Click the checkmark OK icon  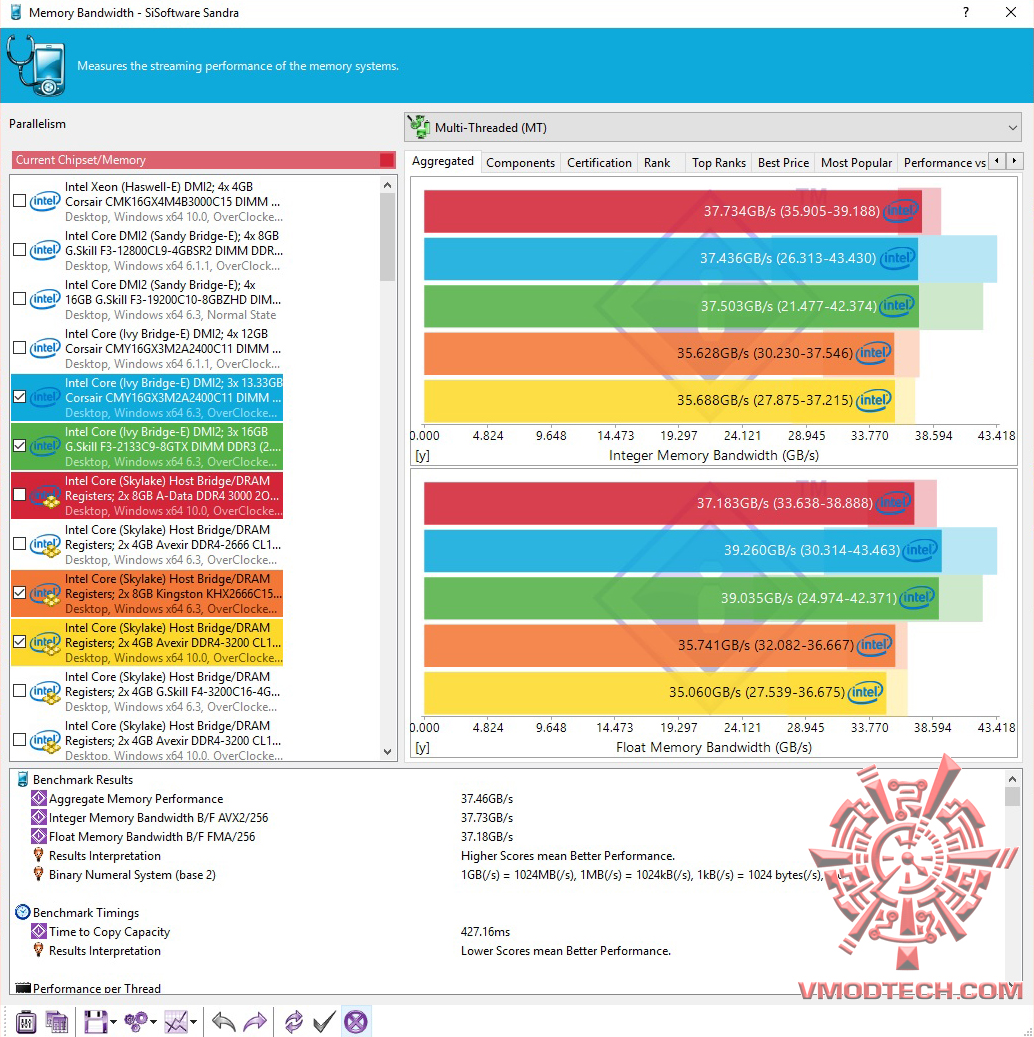coord(324,1022)
